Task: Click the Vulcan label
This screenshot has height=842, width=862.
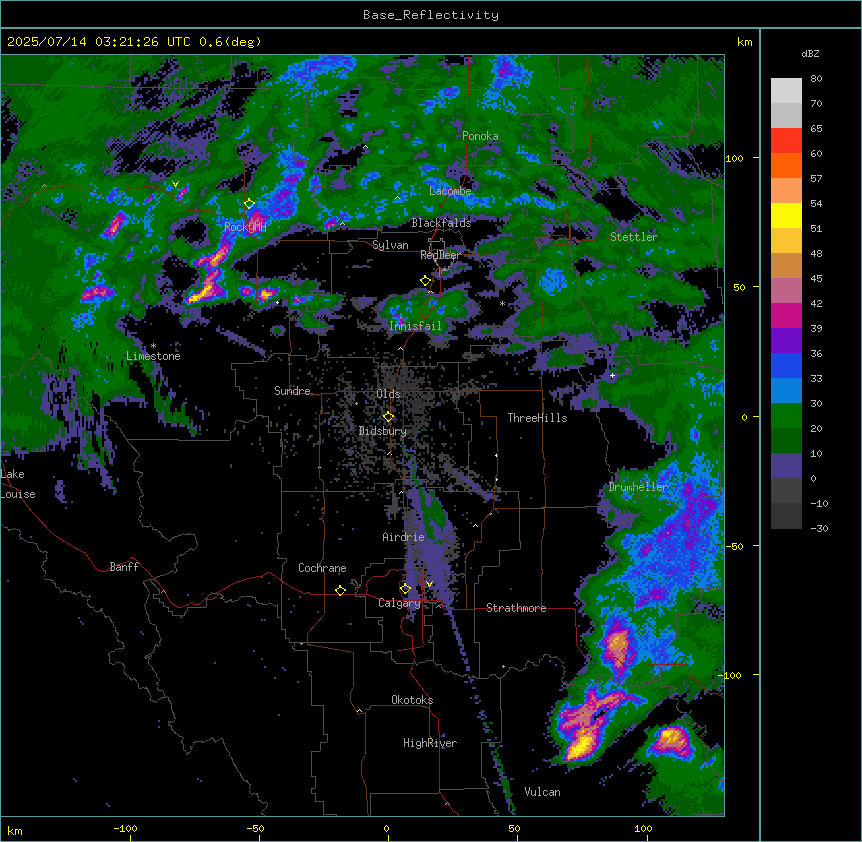Action: tap(543, 792)
